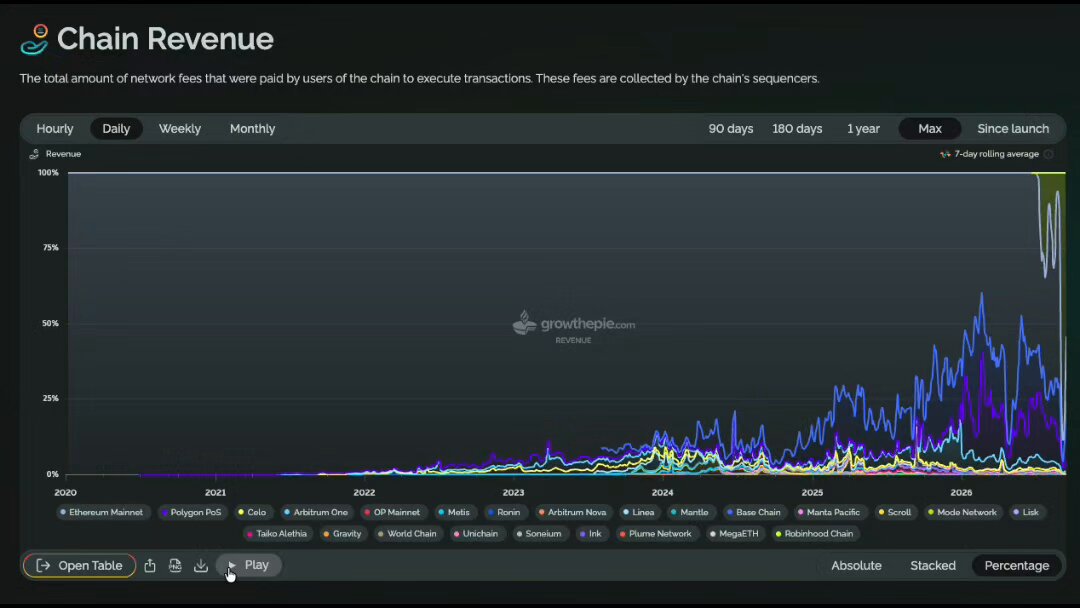This screenshot has width=1080, height=608.
Task: Toggle Soneium legend item
Action: [539, 534]
